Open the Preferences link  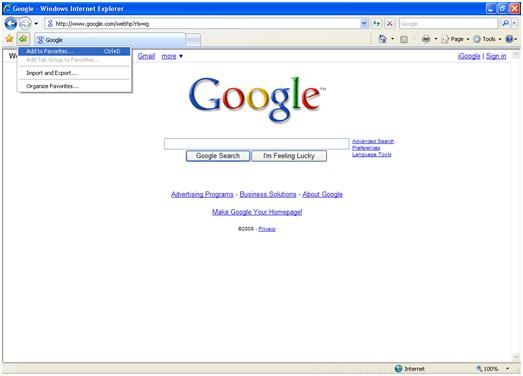(366, 148)
